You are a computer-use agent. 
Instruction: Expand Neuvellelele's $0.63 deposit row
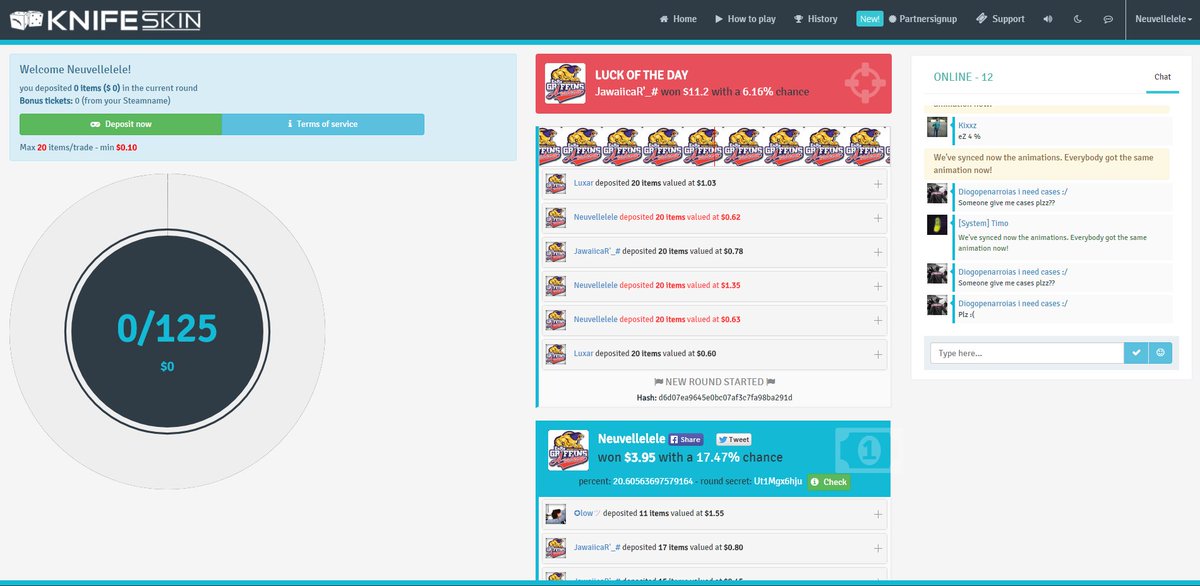[877, 320]
